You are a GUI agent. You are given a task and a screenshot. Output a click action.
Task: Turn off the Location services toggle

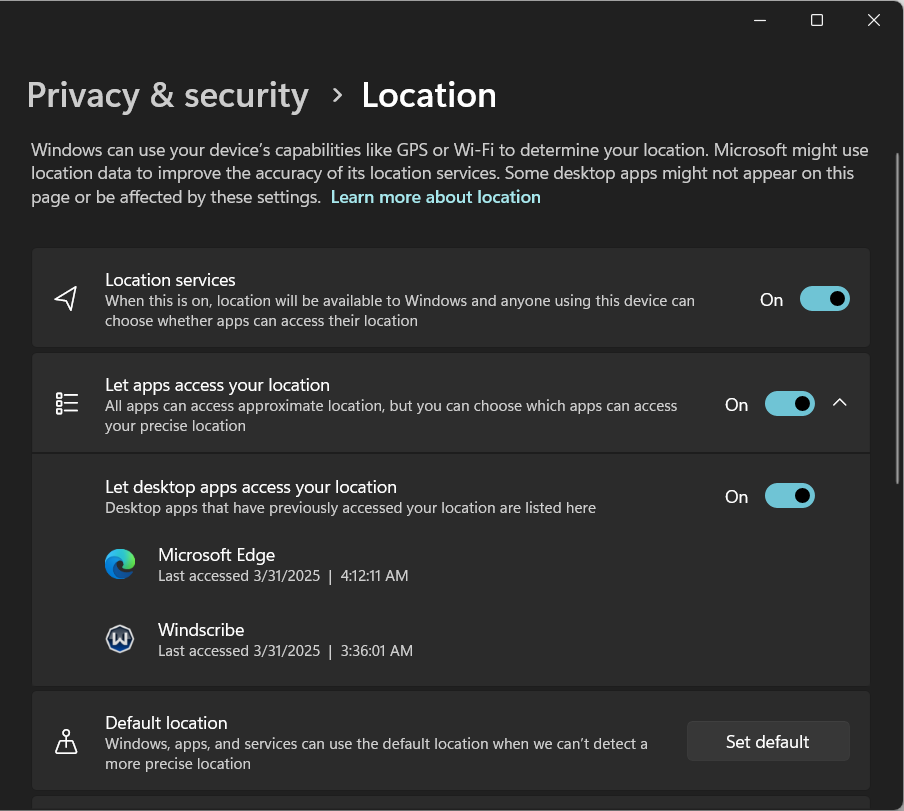tap(824, 299)
